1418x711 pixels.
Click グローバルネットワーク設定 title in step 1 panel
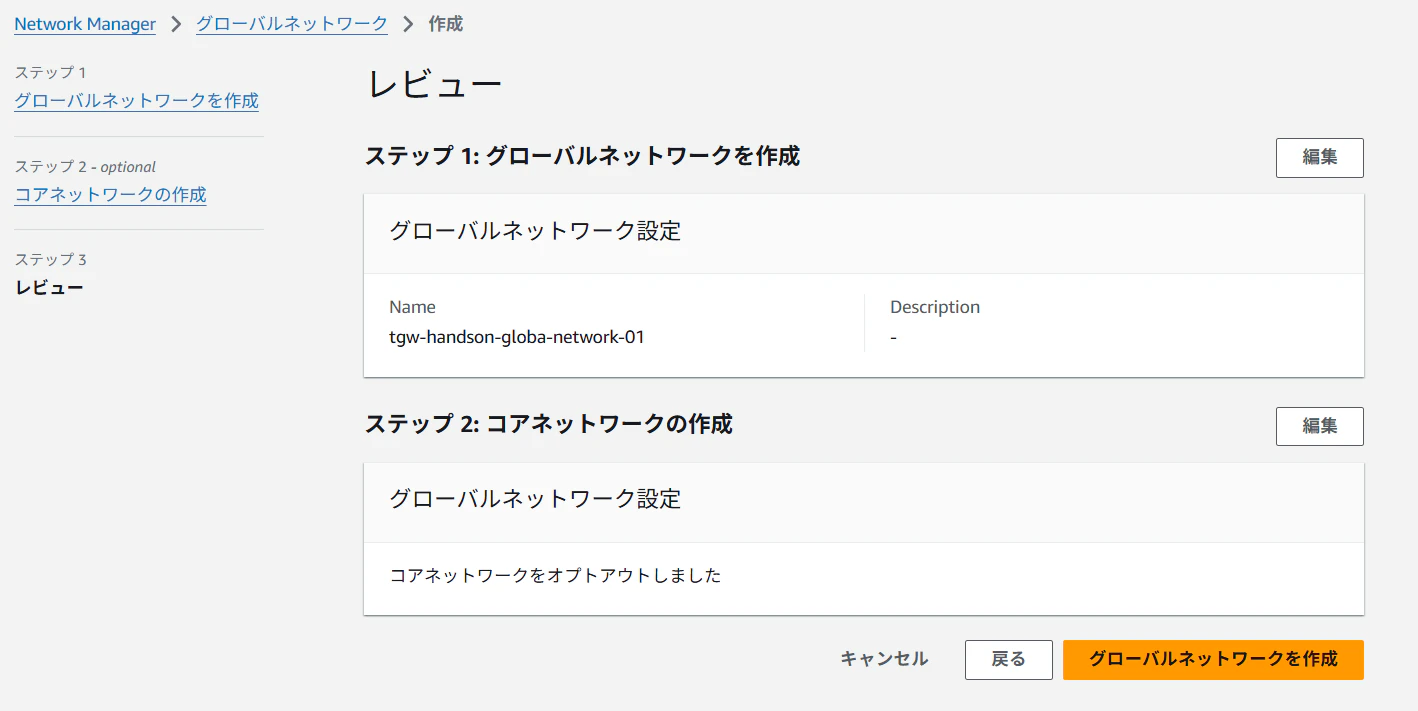[535, 231]
